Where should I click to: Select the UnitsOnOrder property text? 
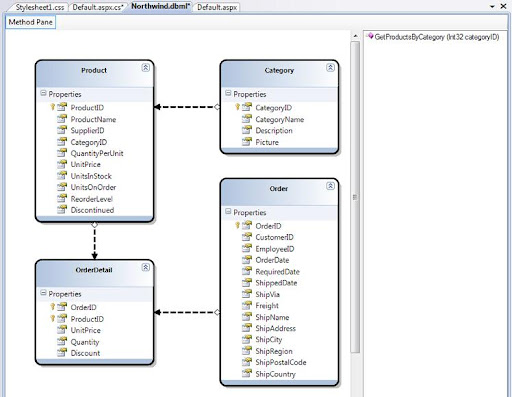(93, 187)
